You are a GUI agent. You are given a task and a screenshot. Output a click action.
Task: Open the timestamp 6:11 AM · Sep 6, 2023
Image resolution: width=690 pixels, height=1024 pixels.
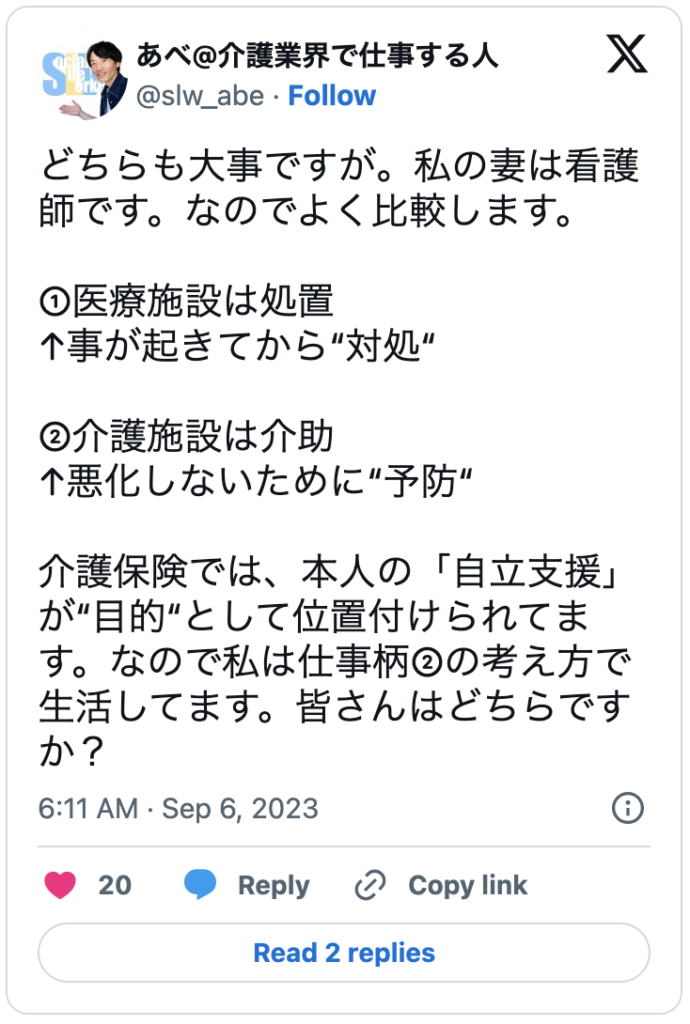click(178, 808)
